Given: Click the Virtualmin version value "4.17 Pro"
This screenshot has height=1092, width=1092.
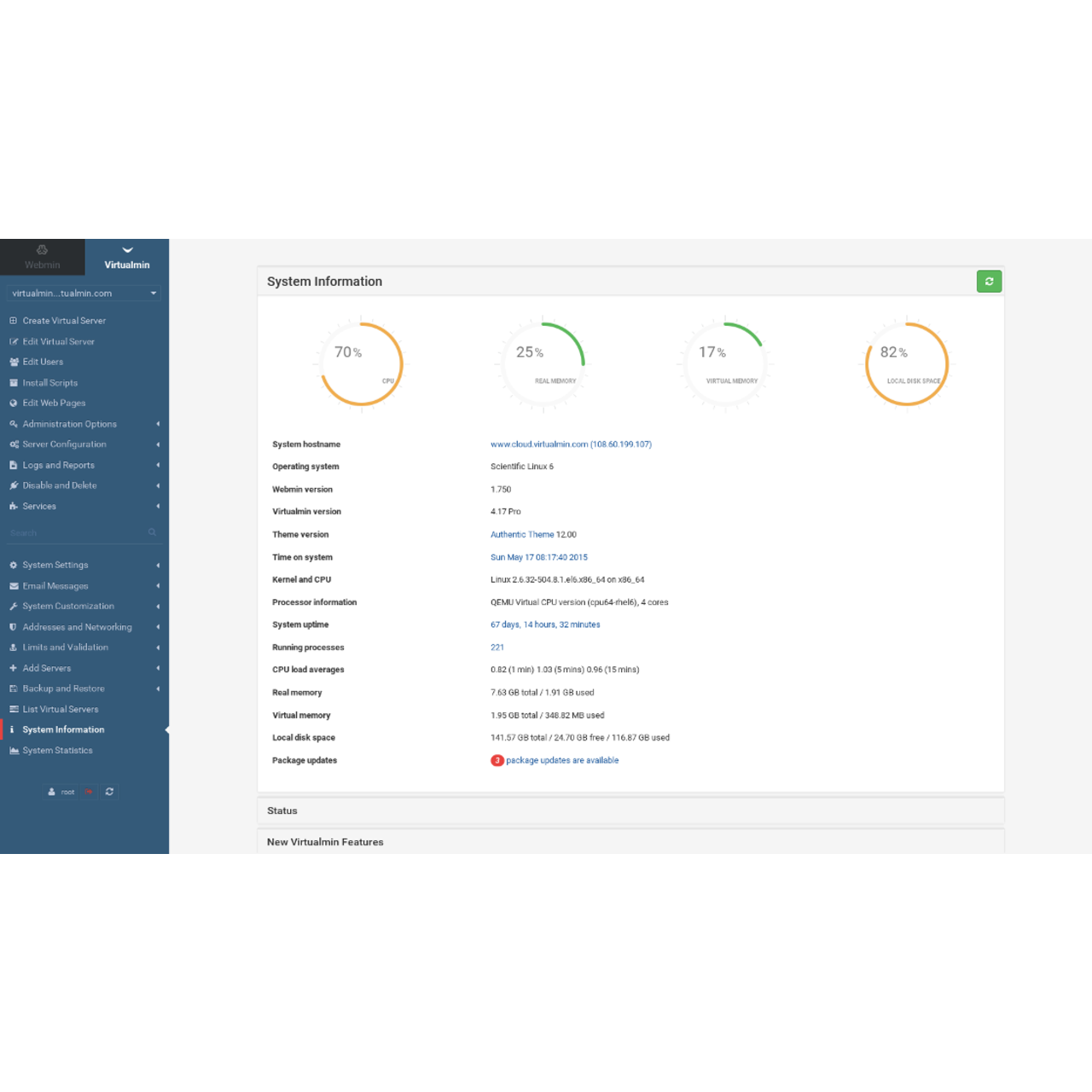Looking at the screenshot, I should (505, 512).
